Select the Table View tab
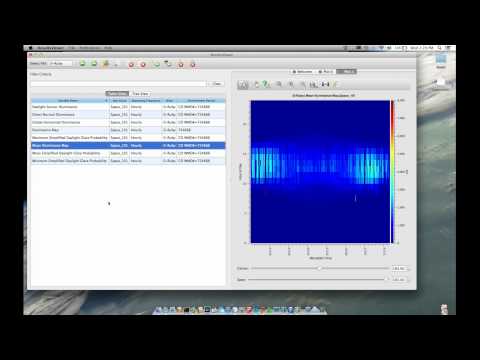The image size is (480, 360). [x=117, y=94]
